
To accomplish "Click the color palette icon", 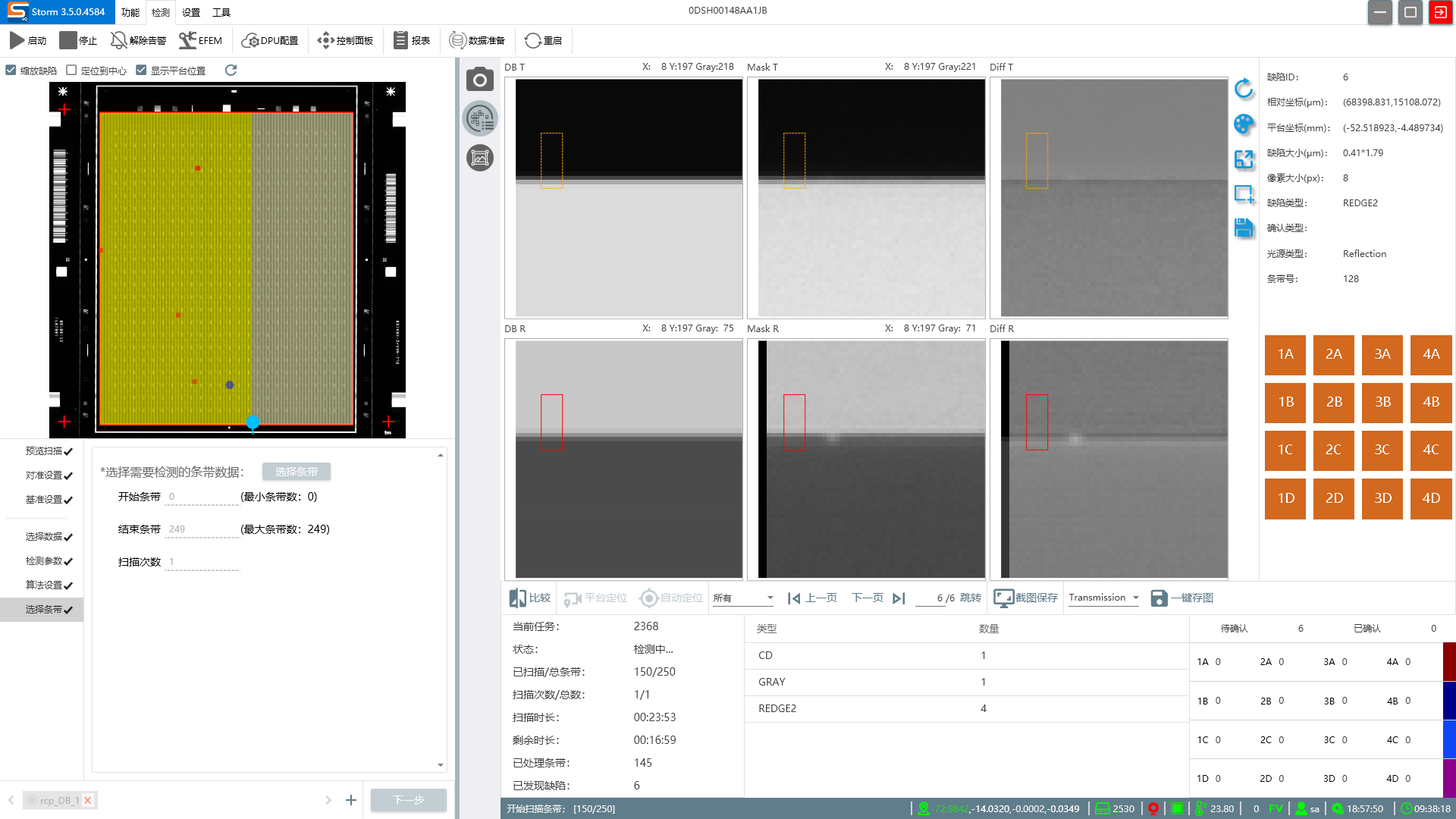I will (x=1244, y=124).
